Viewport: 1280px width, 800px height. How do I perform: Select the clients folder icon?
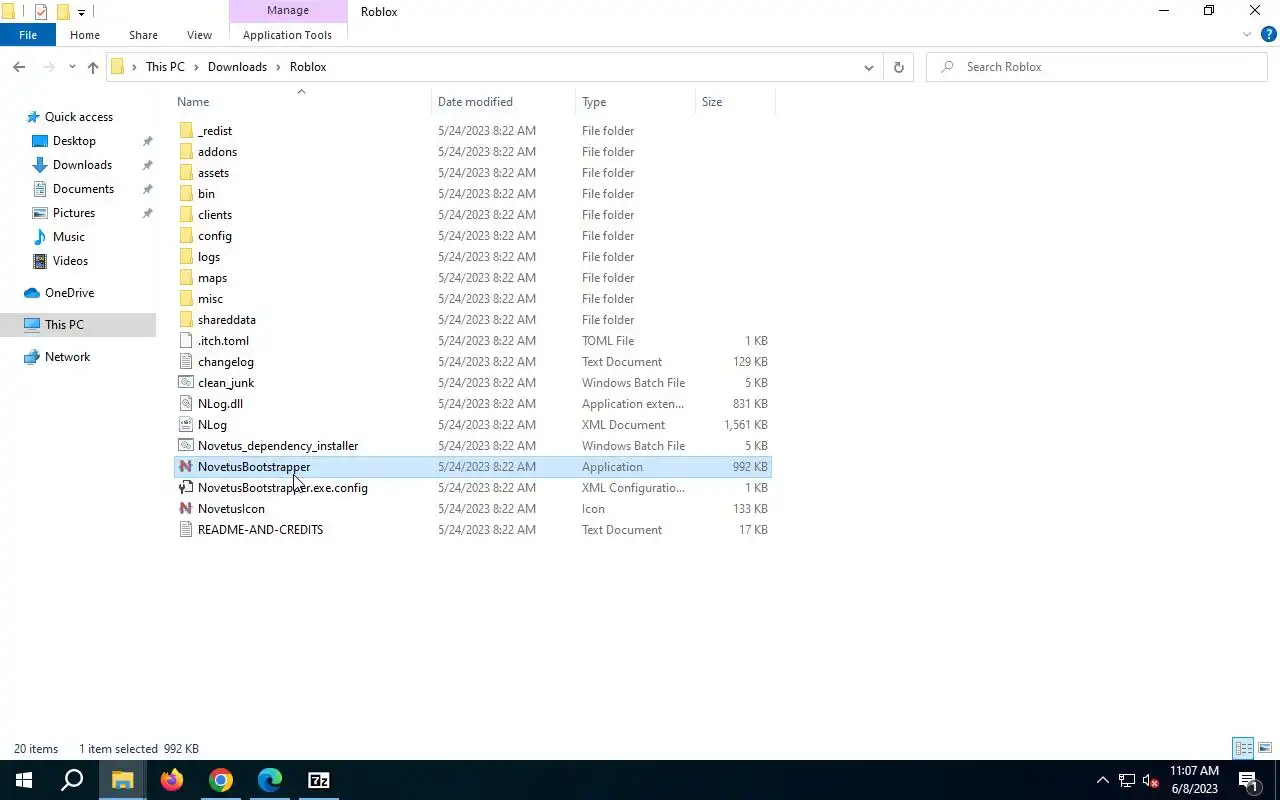[x=186, y=215]
